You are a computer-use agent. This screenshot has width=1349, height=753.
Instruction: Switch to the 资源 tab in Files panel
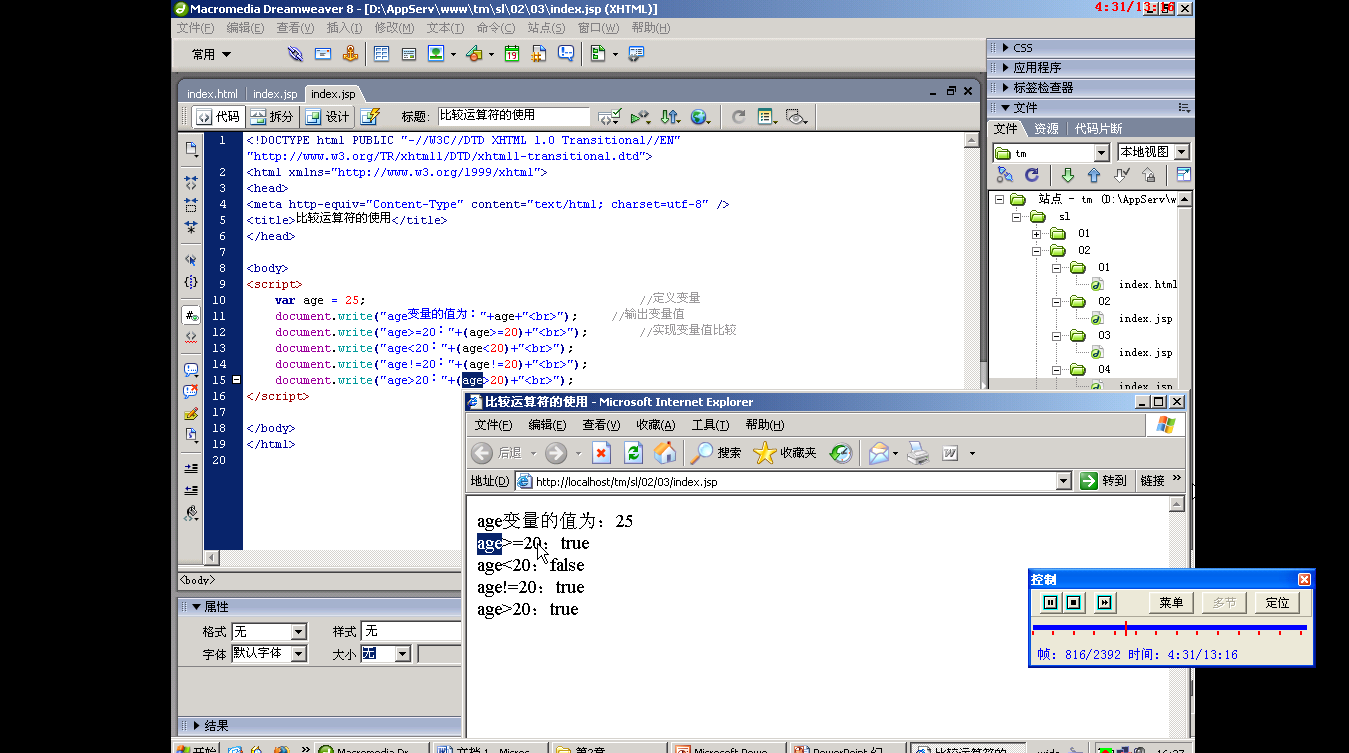[1046, 129]
